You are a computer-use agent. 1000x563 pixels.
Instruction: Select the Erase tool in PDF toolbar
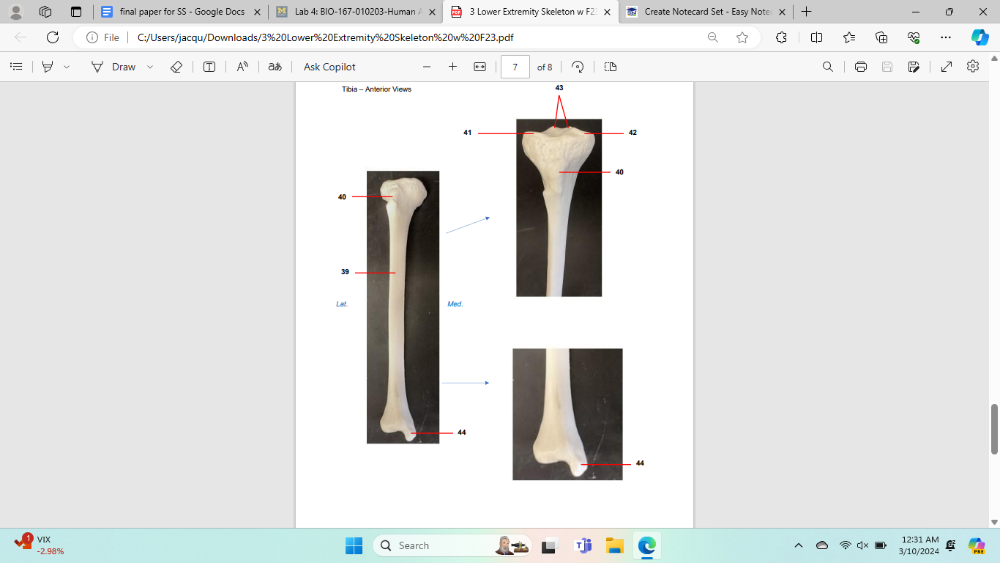[176, 67]
